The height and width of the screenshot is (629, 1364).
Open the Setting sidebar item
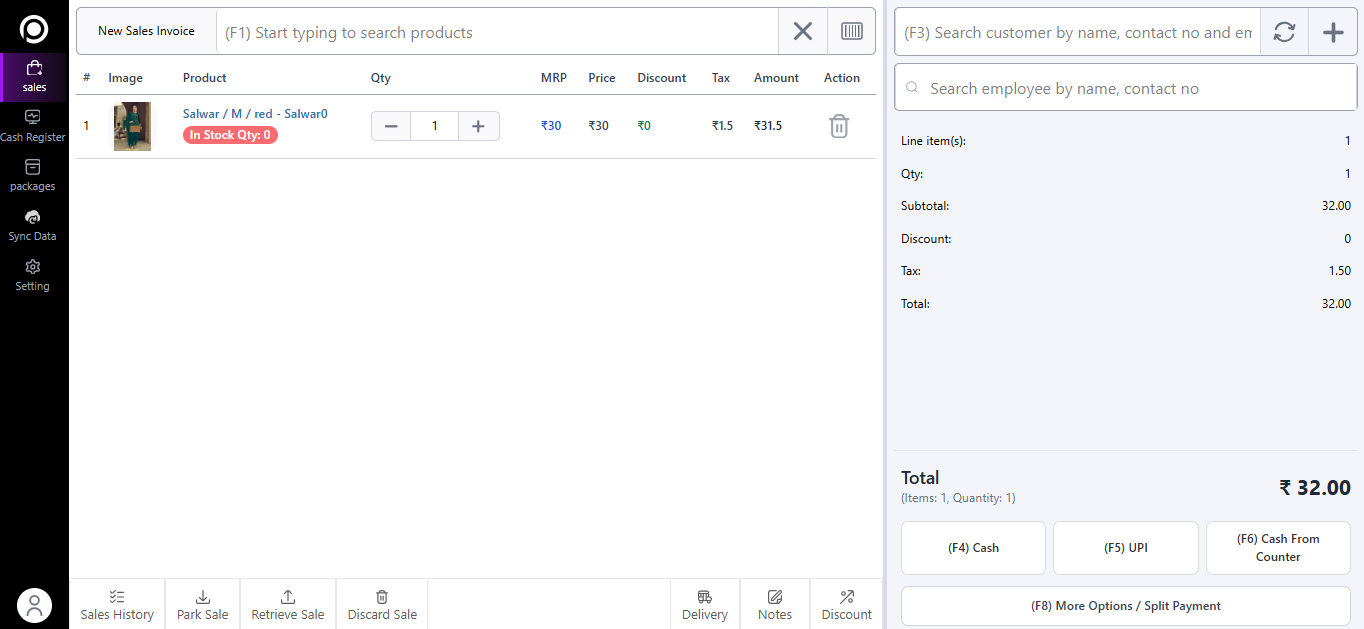(33, 275)
